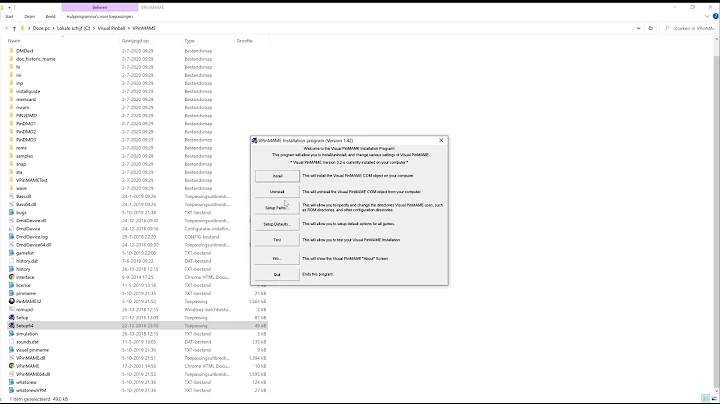Screen dimensions: 720x404
Task: Select the VPinMAME Chrome HTML document icon
Action: click(x=11, y=366)
